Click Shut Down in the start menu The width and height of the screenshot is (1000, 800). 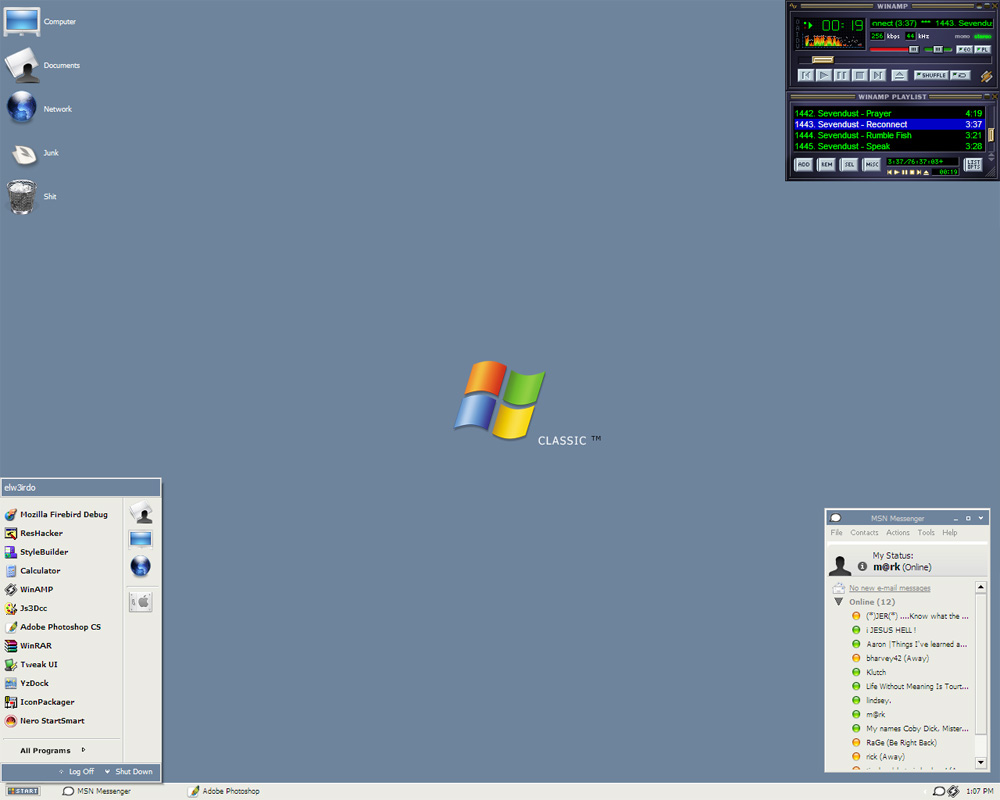point(133,772)
